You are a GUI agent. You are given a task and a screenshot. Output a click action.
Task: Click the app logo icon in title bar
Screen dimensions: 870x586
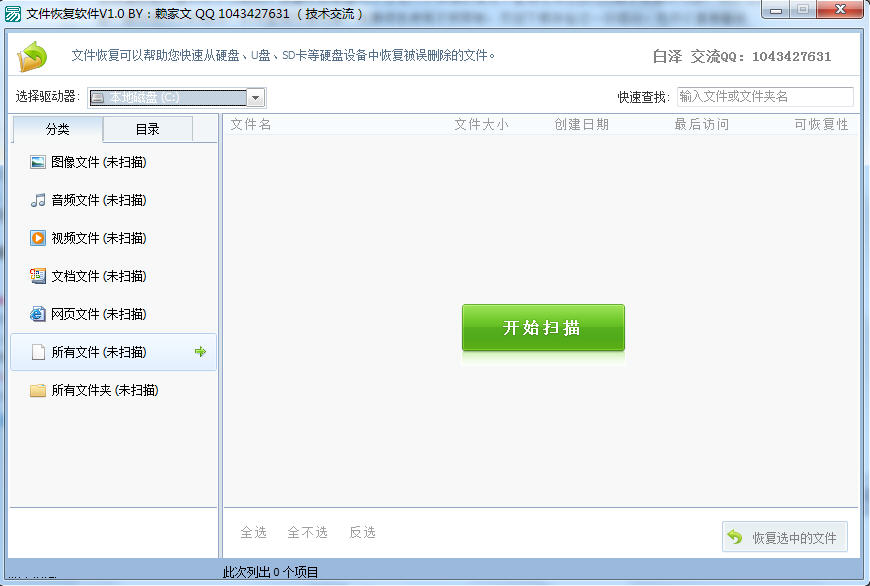pyautogui.click(x=12, y=13)
